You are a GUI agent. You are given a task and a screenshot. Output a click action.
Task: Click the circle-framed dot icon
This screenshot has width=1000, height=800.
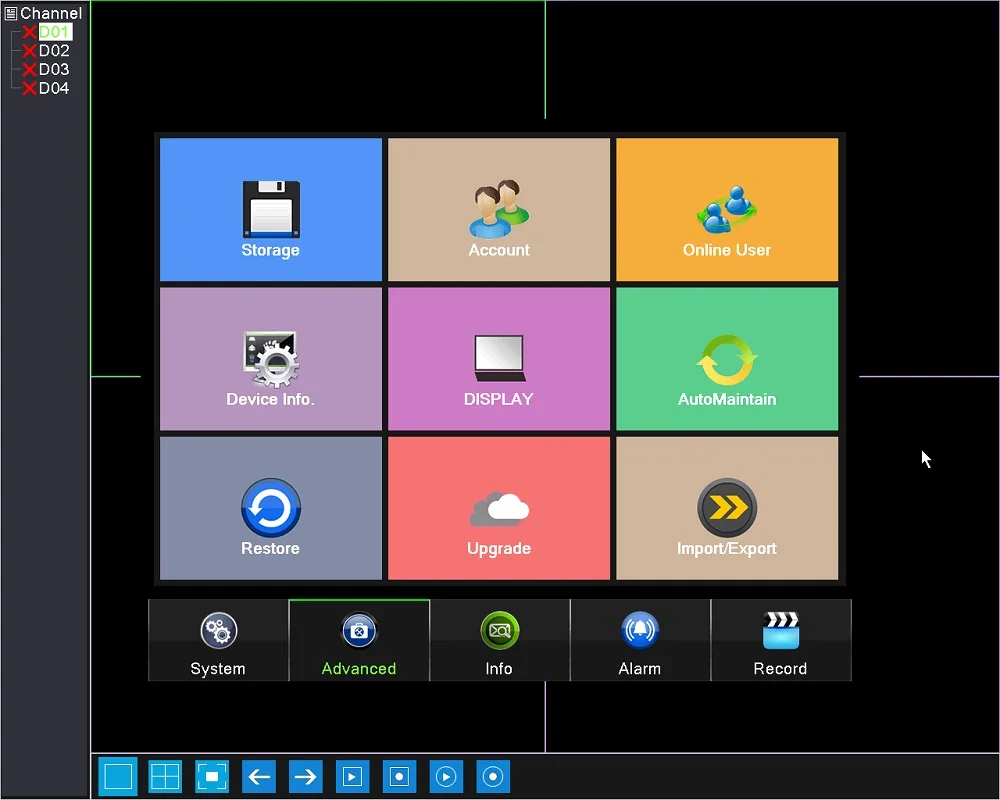pos(493,776)
